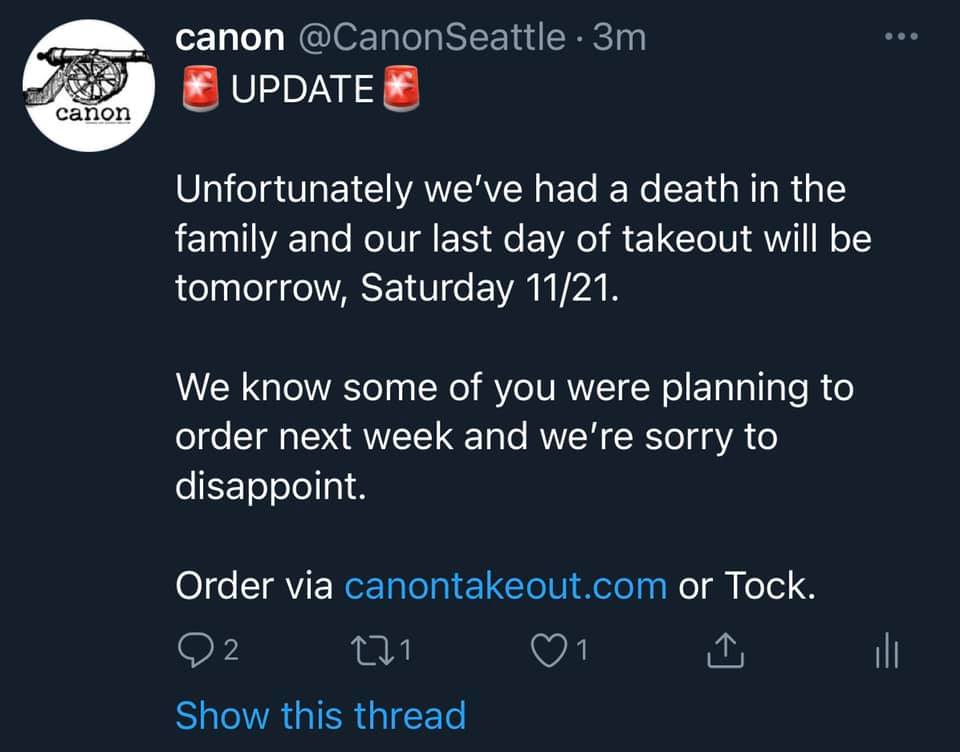Like the tweet with the heart icon
The image size is (960, 752).
point(548,650)
